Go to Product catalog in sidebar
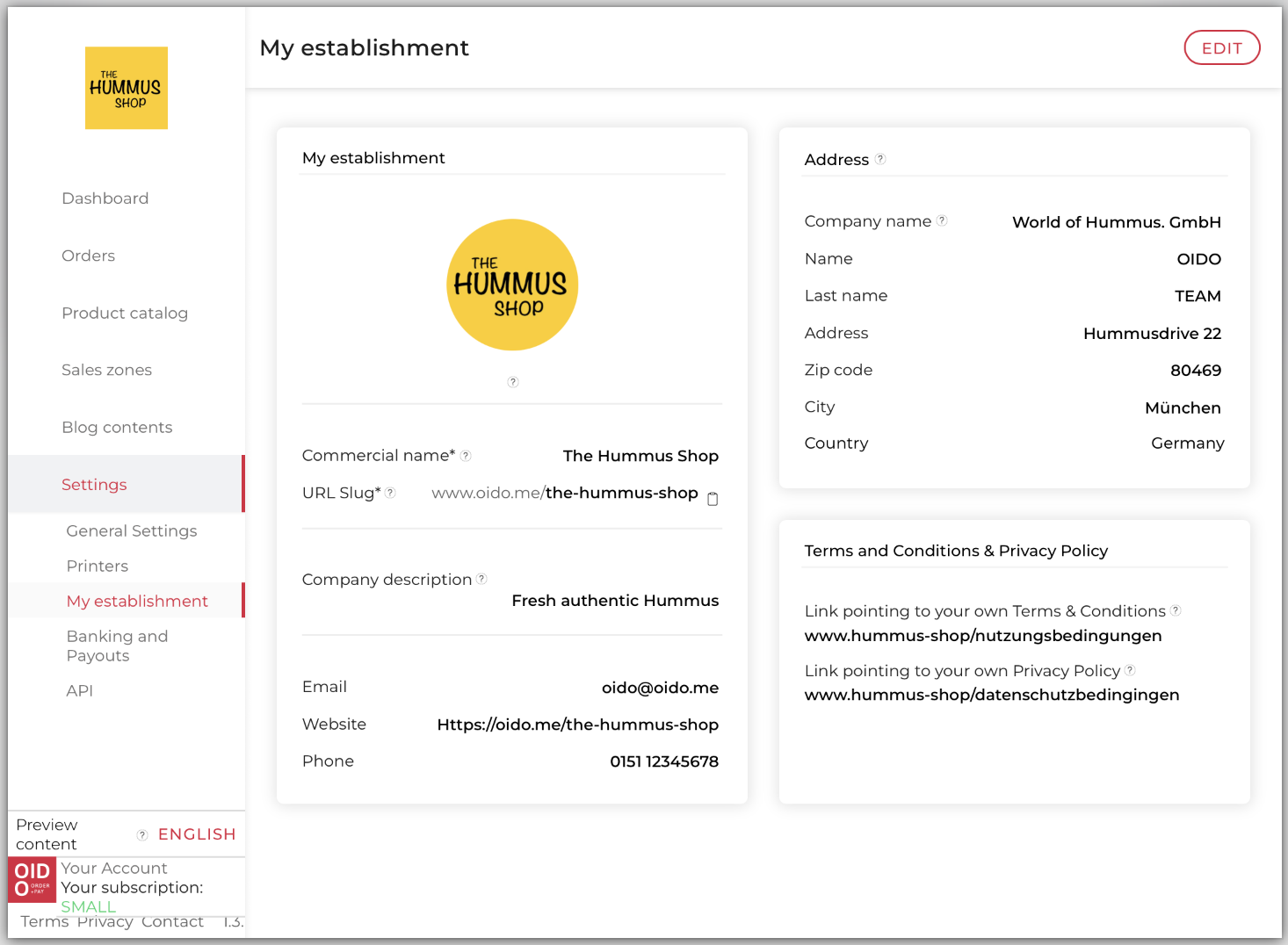The image size is (1288, 945). pos(125,313)
